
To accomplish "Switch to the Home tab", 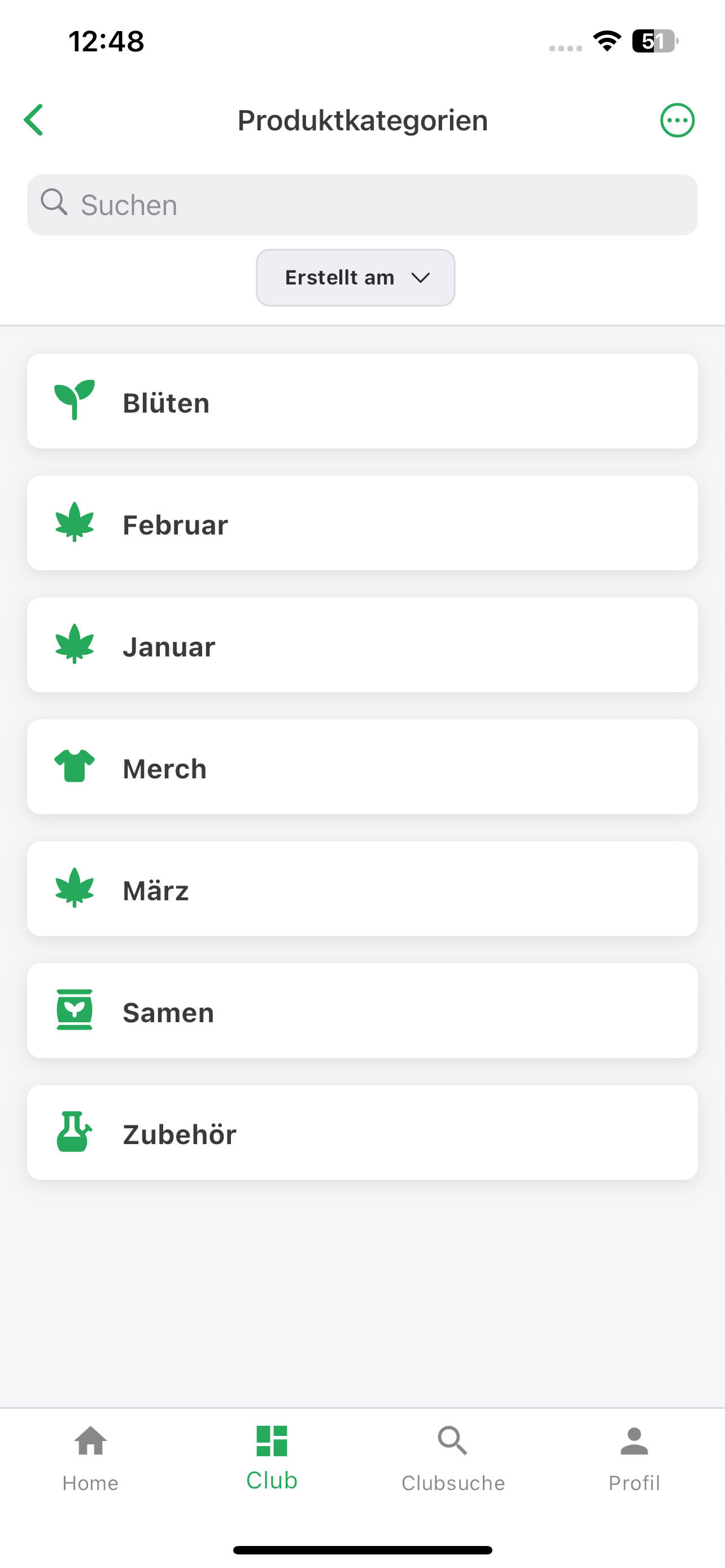I will [x=91, y=1458].
